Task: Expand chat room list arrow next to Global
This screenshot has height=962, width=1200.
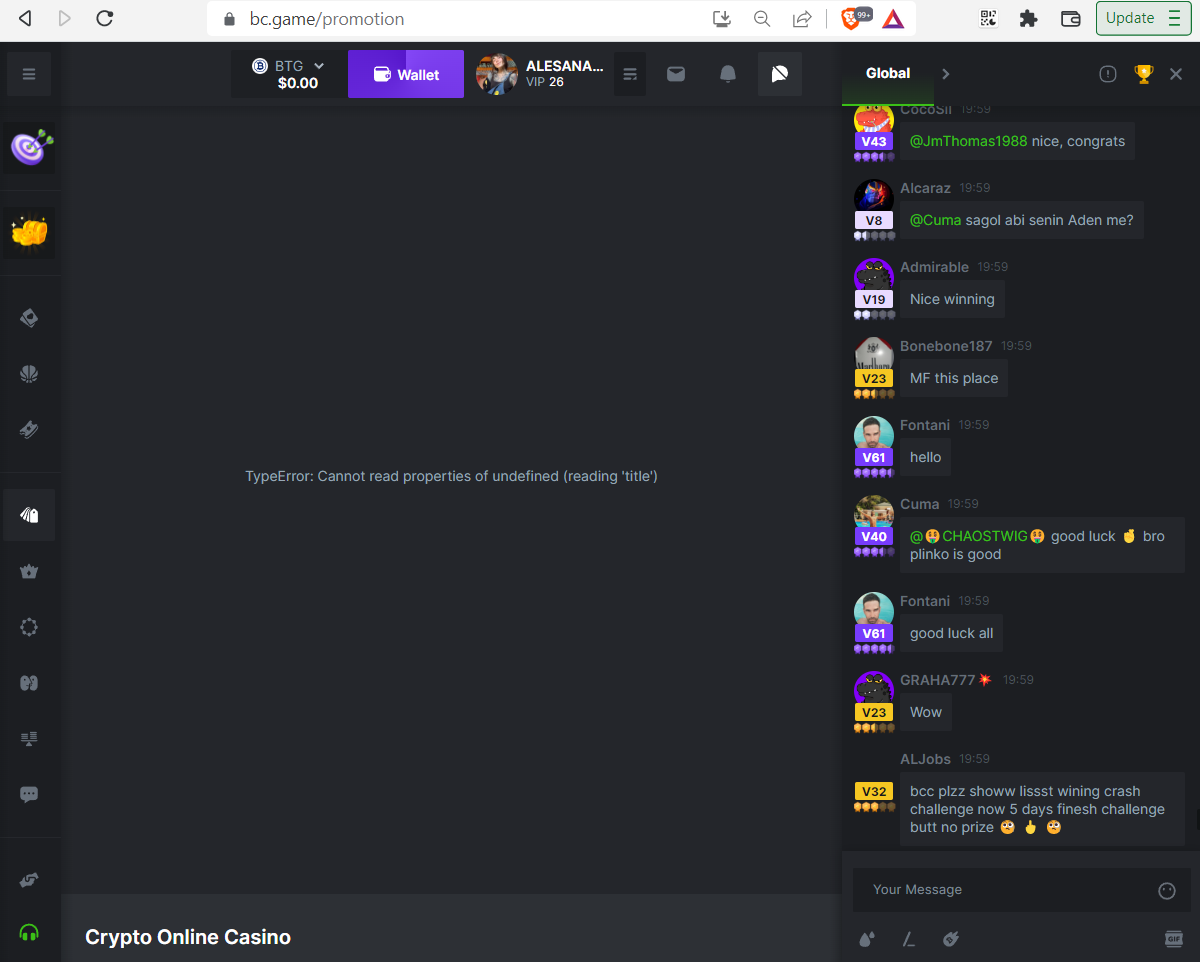Action: click(946, 73)
